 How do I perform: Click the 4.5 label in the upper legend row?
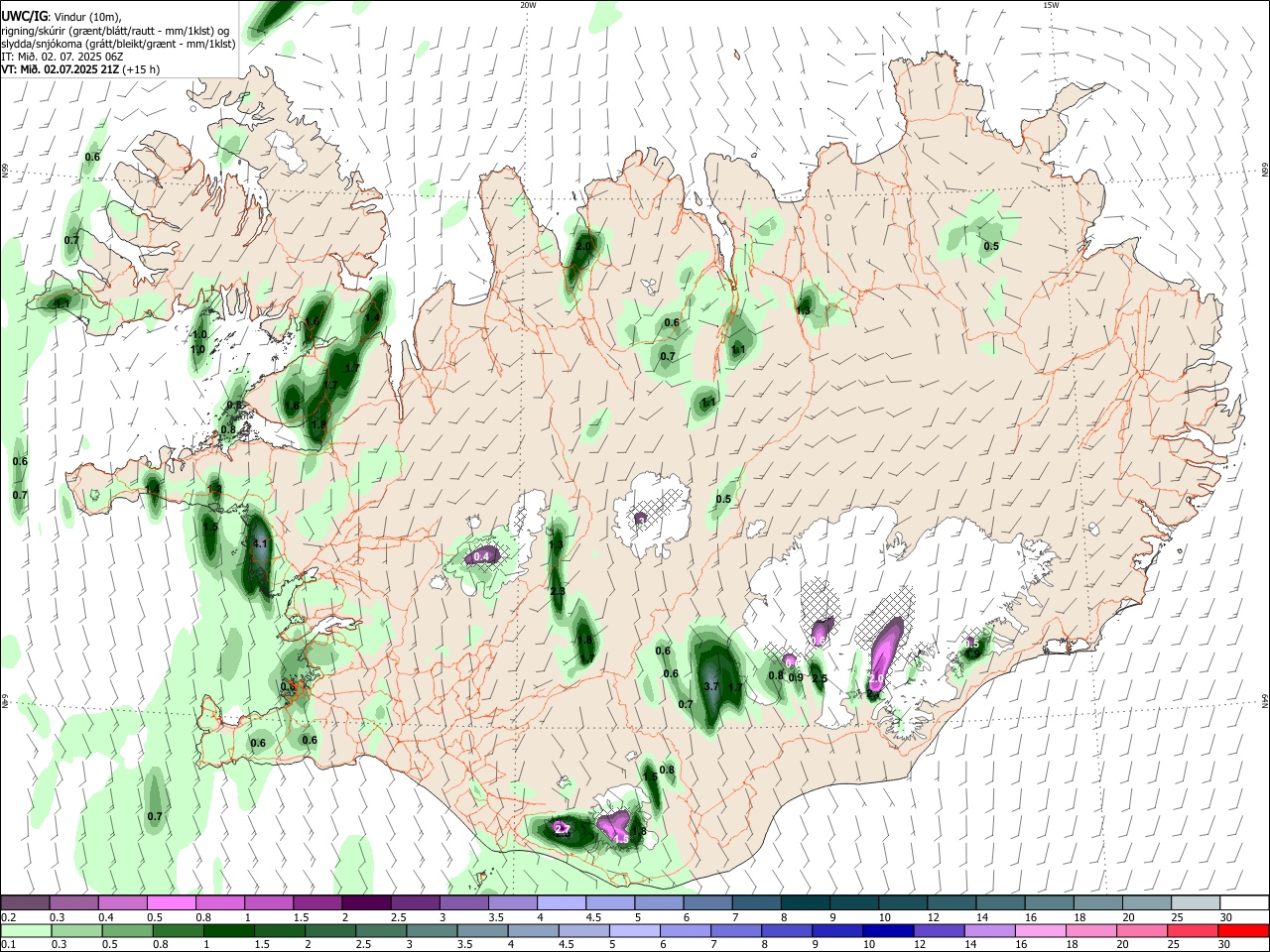pyautogui.click(x=593, y=917)
